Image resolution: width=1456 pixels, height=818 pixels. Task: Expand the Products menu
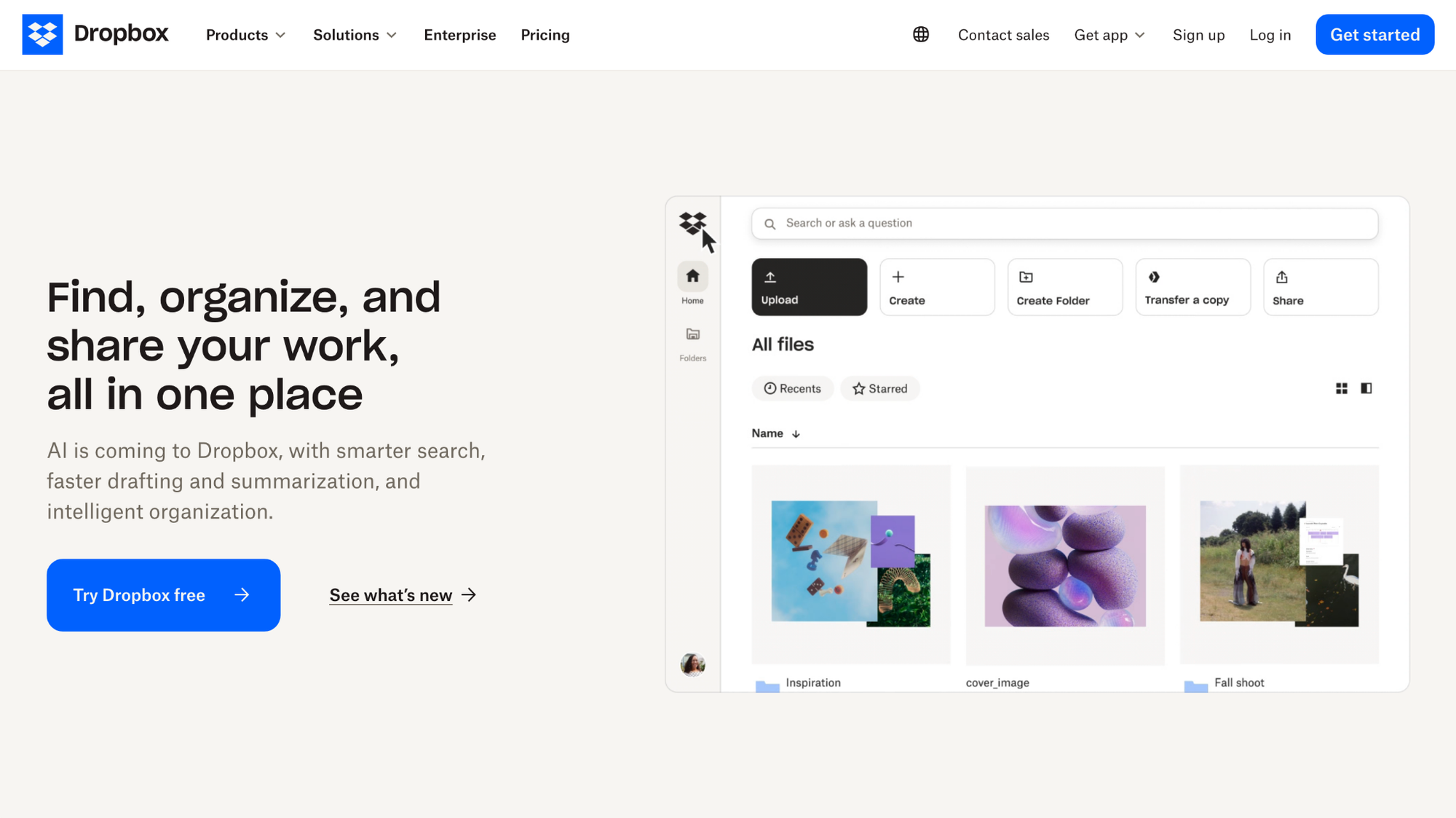(245, 35)
